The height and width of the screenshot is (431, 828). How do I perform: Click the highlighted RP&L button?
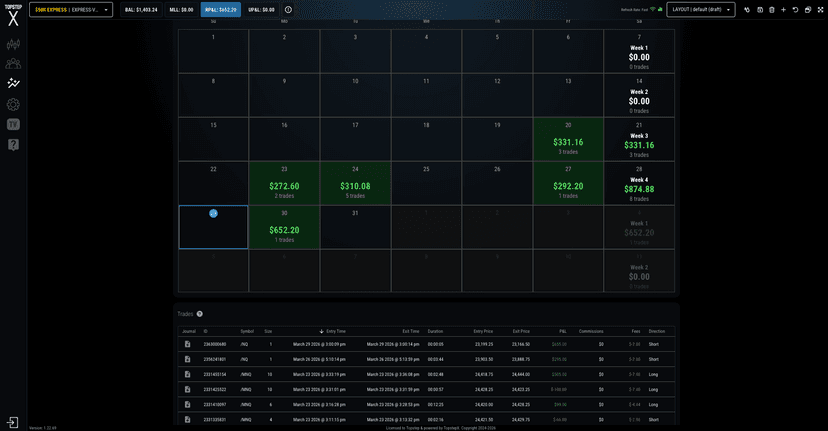click(221, 10)
